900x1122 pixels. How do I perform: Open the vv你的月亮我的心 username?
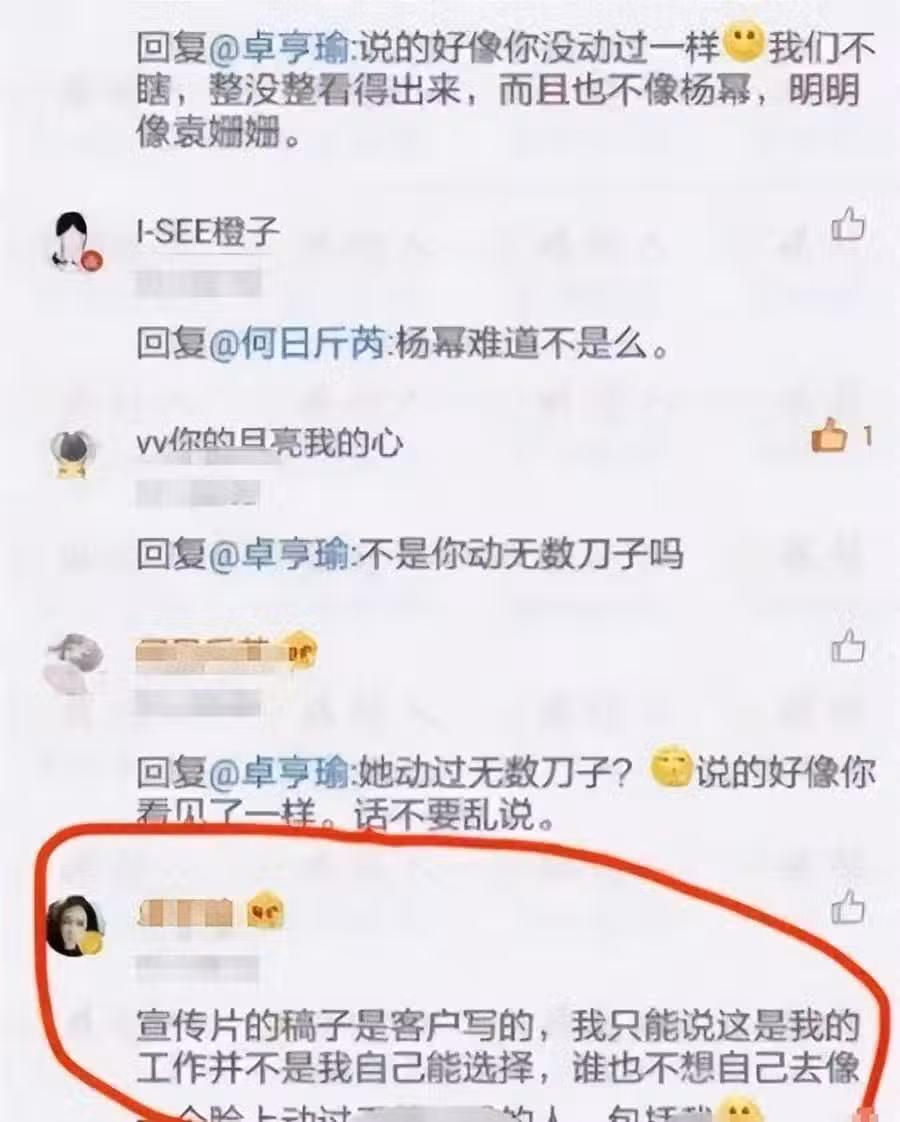click(270, 443)
